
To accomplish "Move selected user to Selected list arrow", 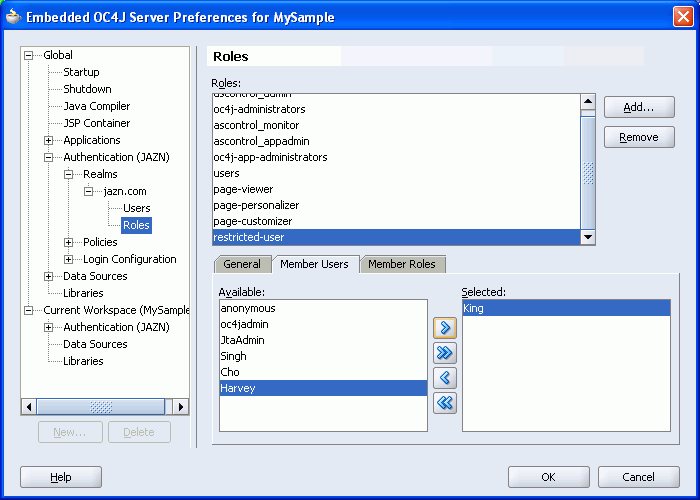I will [445, 328].
